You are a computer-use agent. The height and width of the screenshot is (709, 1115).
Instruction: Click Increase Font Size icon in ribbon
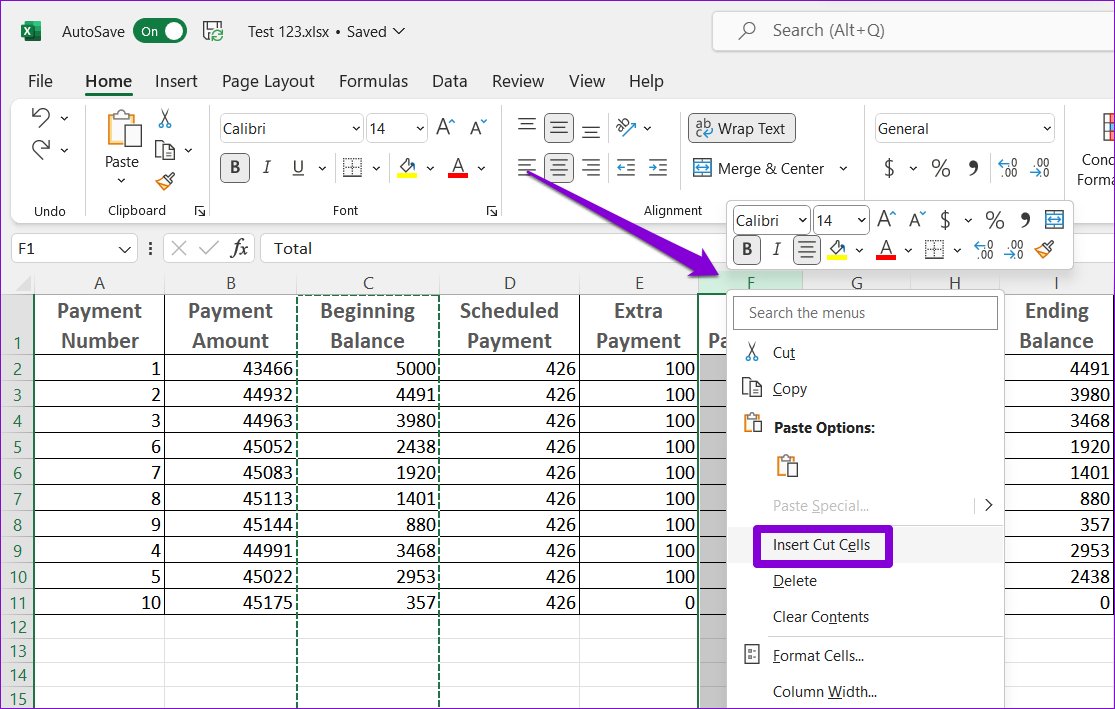click(445, 127)
